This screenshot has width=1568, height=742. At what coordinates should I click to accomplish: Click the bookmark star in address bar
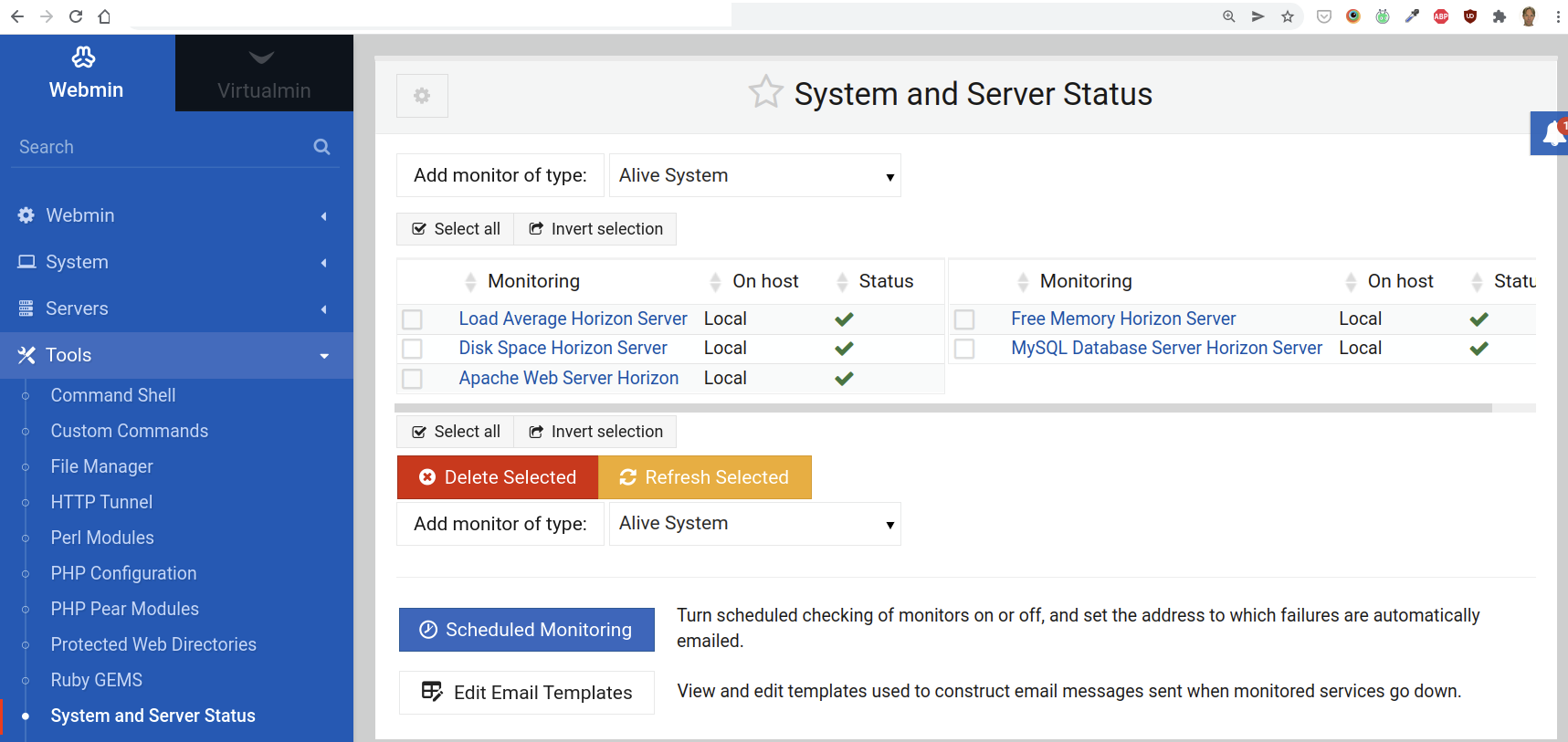1288,16
